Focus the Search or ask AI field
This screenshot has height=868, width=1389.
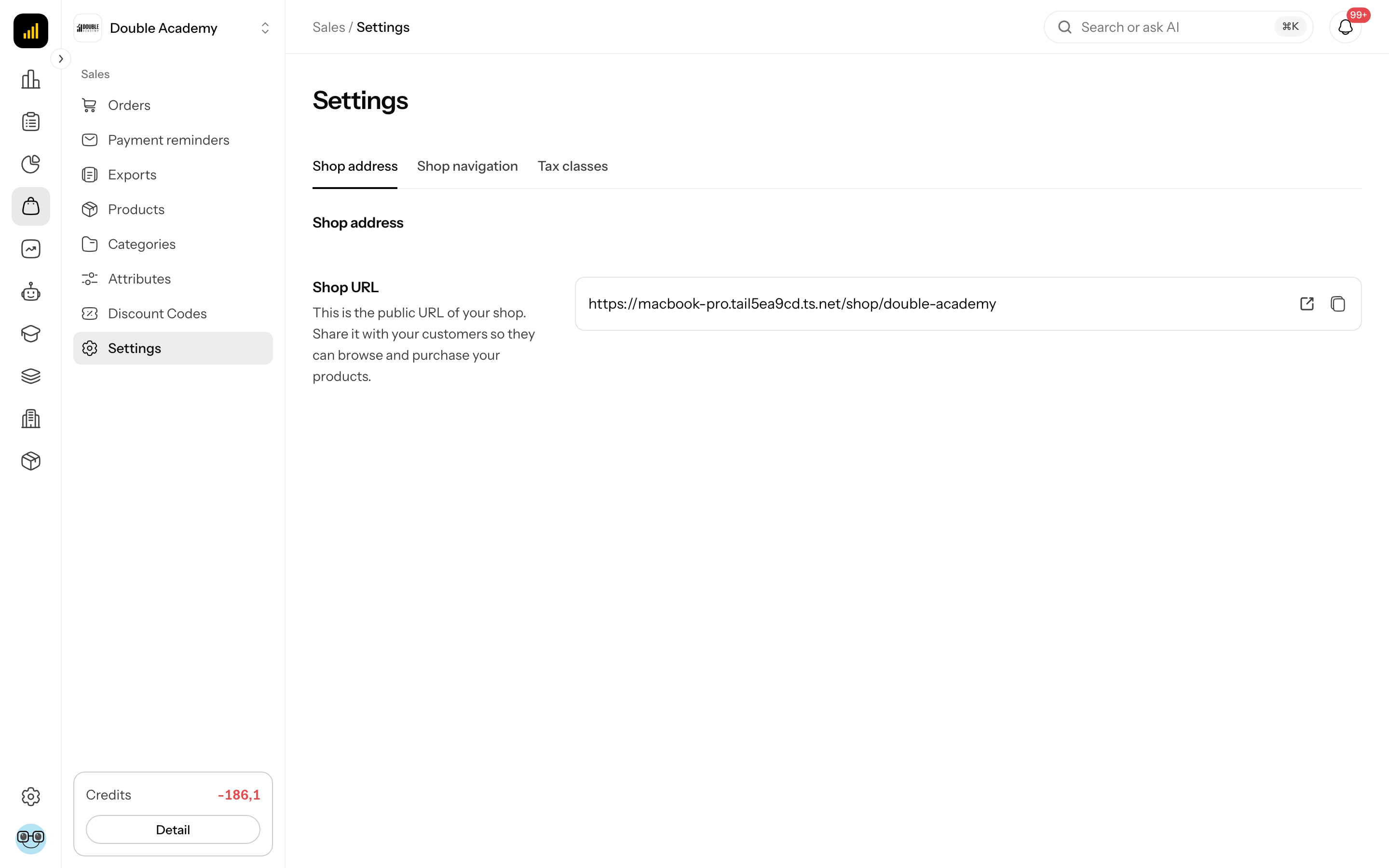pyautogui.click(x=1178, y=27)
